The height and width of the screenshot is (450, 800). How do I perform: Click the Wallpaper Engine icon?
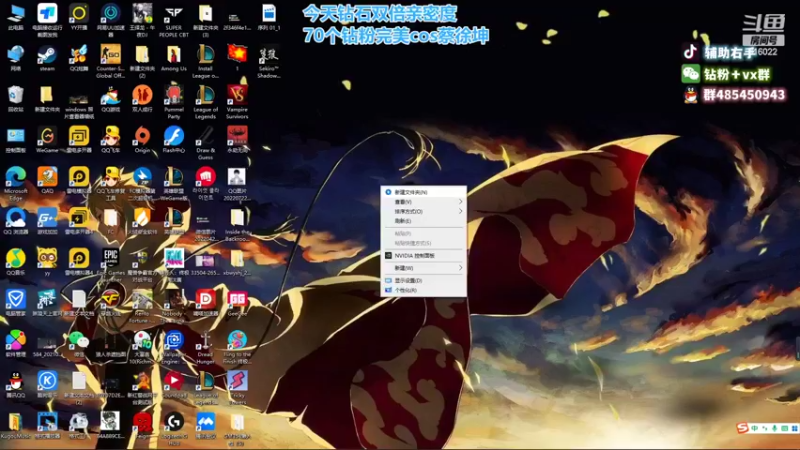click(173, 347)
